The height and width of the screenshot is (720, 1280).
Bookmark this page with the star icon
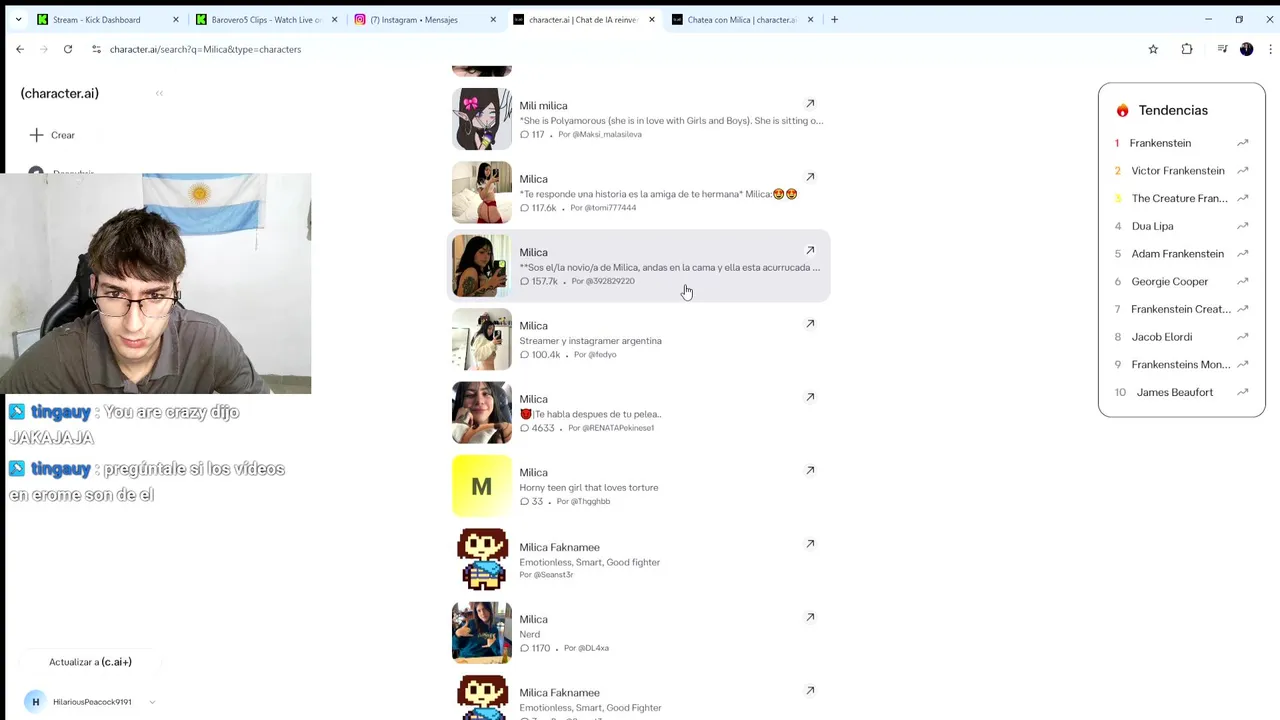point(1153,49)
